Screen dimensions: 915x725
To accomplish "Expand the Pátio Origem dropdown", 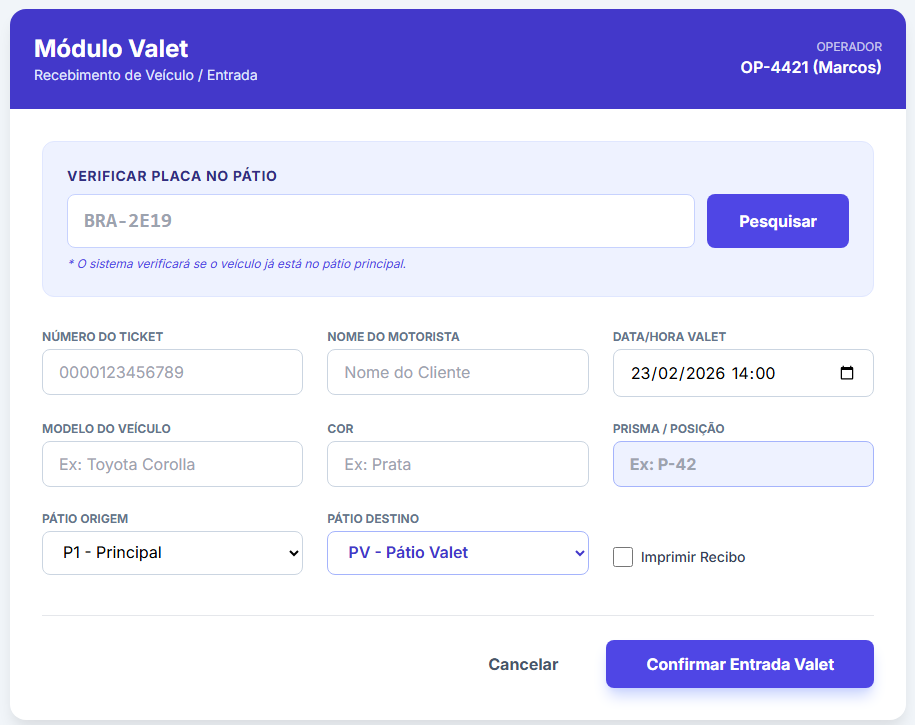I will click(x=172, y=553).
